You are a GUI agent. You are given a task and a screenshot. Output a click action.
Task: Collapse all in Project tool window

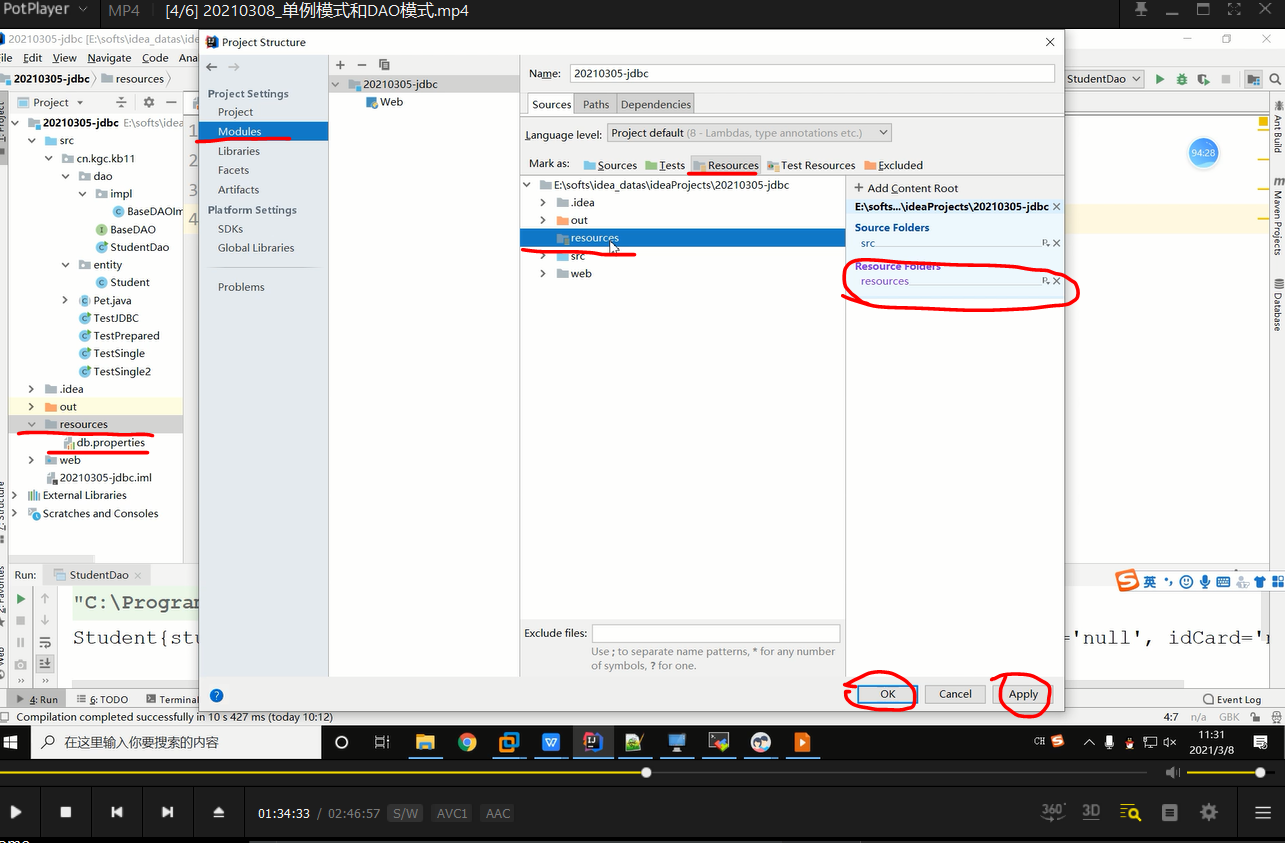[121, 102]
